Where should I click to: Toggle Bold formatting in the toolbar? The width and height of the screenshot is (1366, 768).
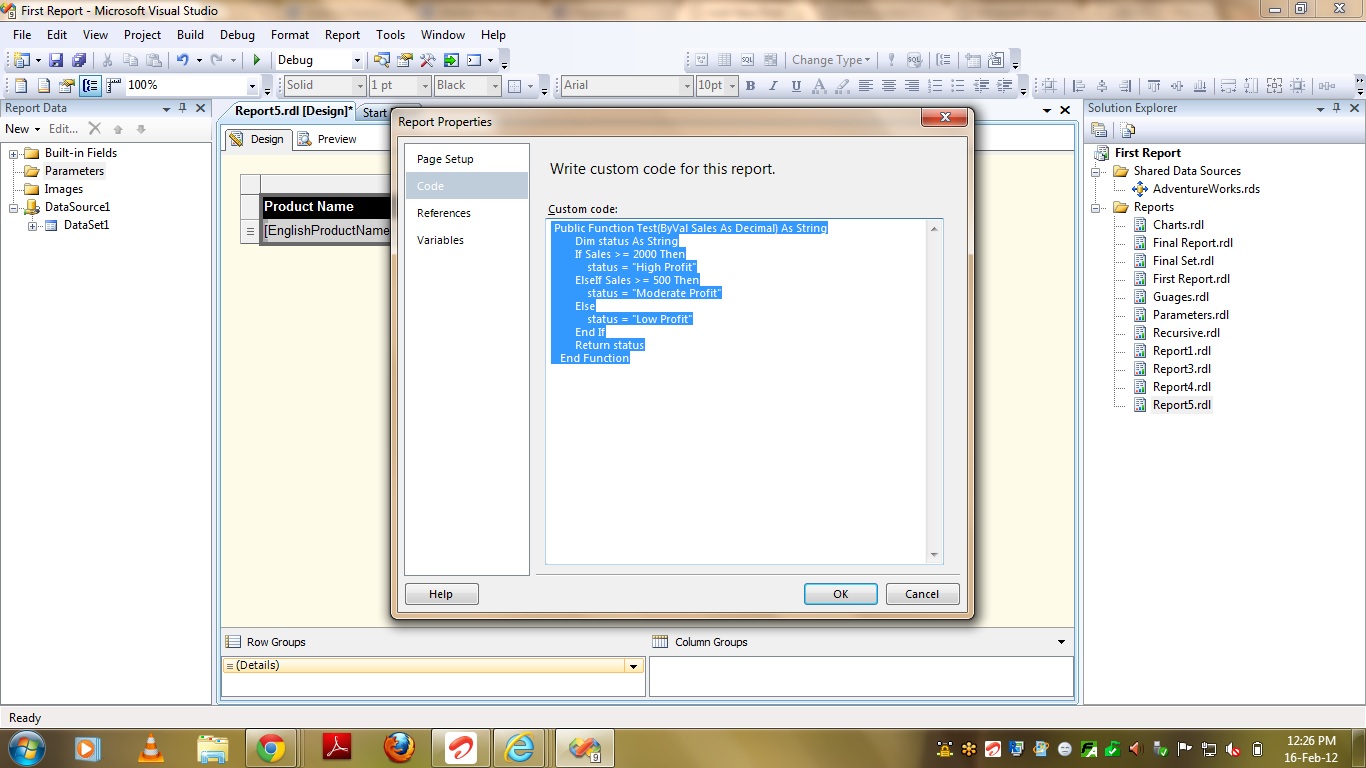point(750,86)
